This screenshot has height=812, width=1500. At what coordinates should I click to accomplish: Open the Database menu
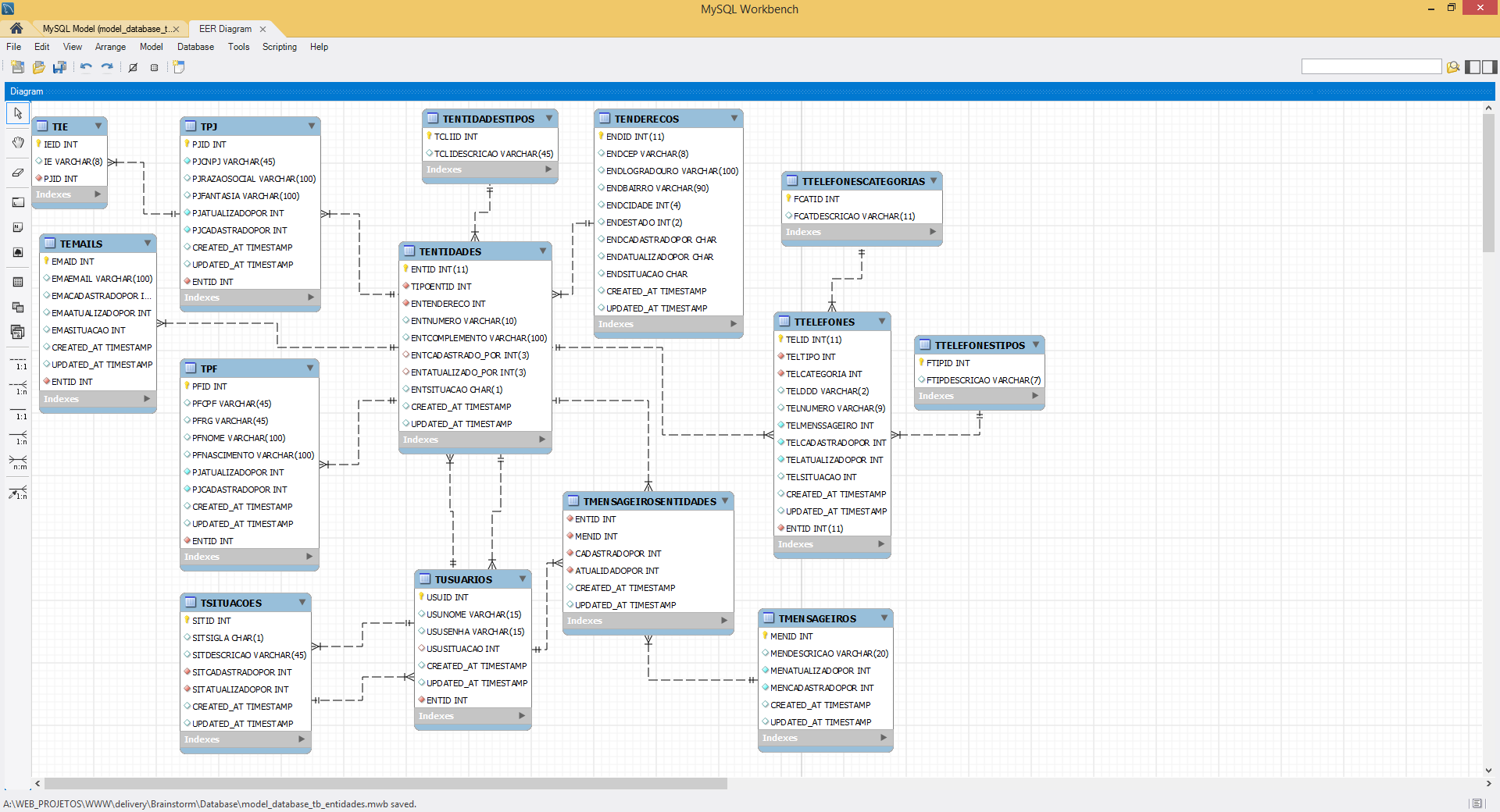point(195,47)
